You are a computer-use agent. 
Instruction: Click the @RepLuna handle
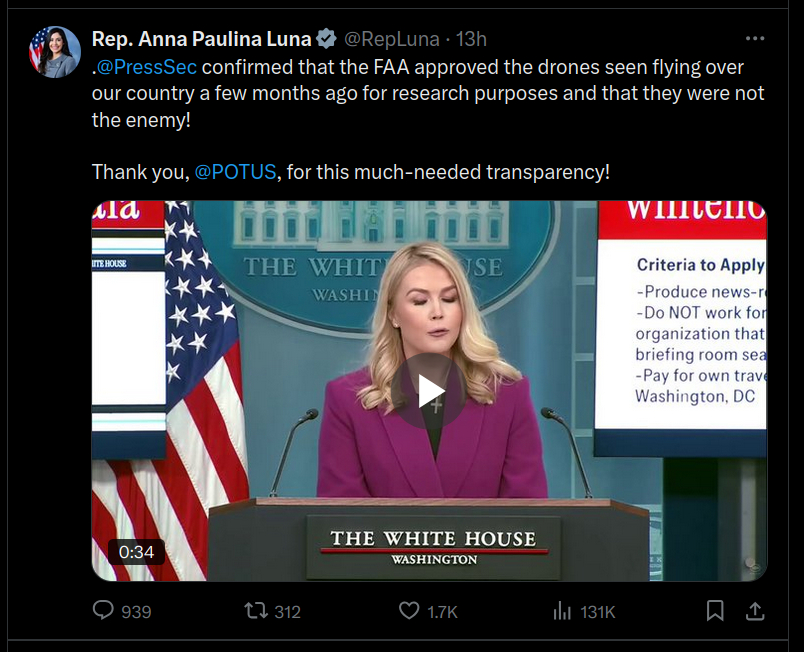(392, 39)
